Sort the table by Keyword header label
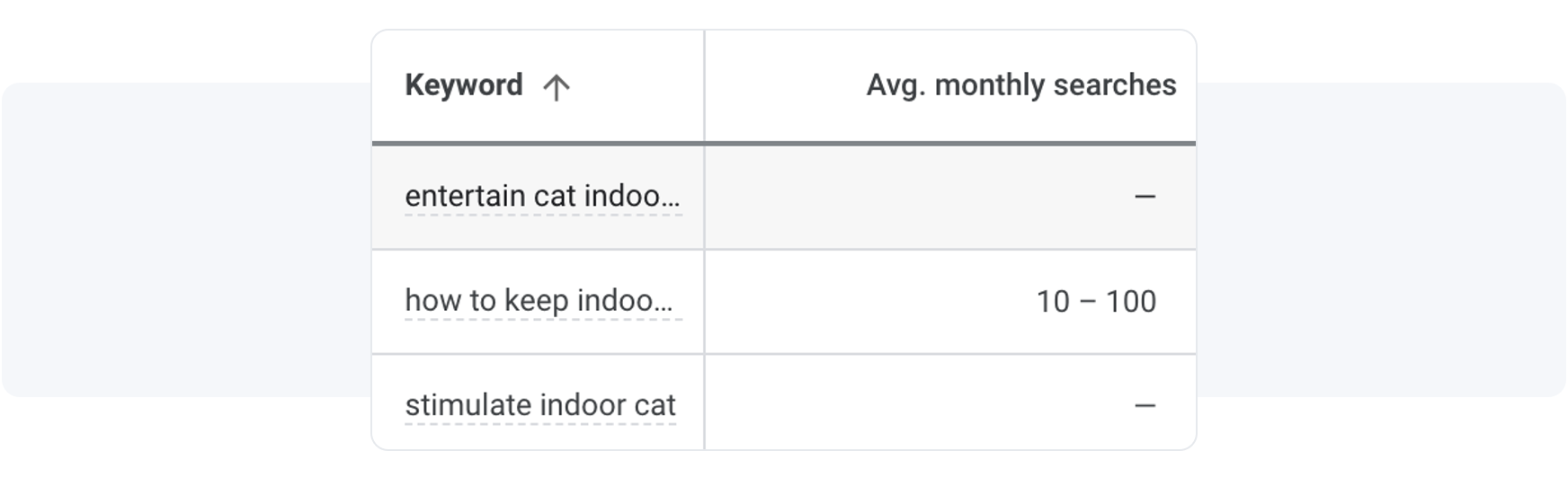Screen dimensions: 1568x478 pos(463,85)
